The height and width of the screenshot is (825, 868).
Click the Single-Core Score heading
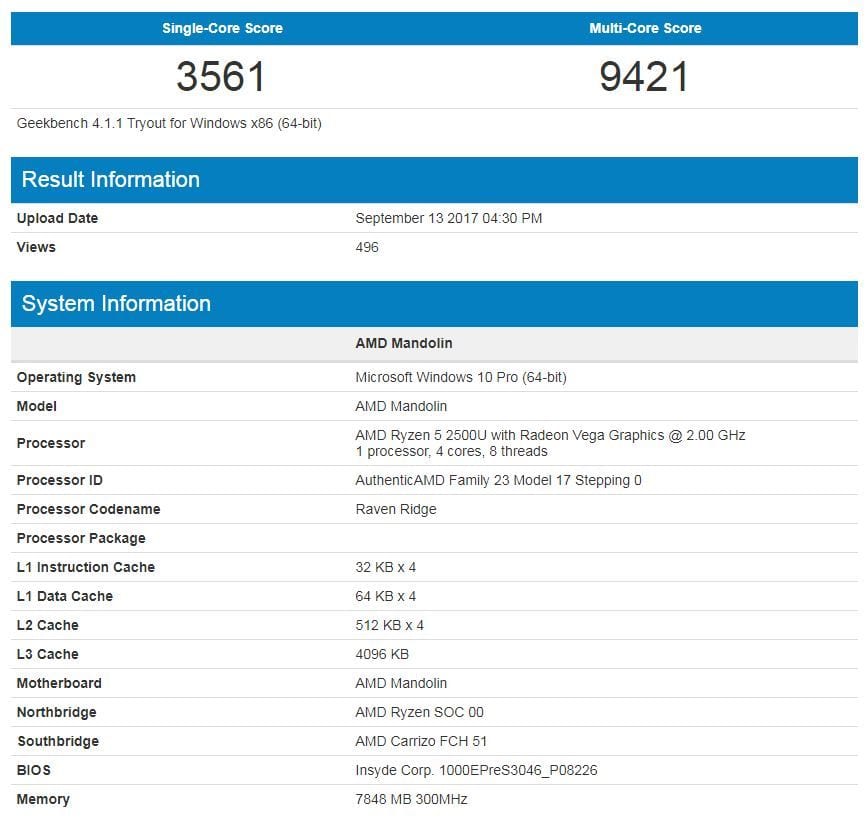(x=222, y=28)
